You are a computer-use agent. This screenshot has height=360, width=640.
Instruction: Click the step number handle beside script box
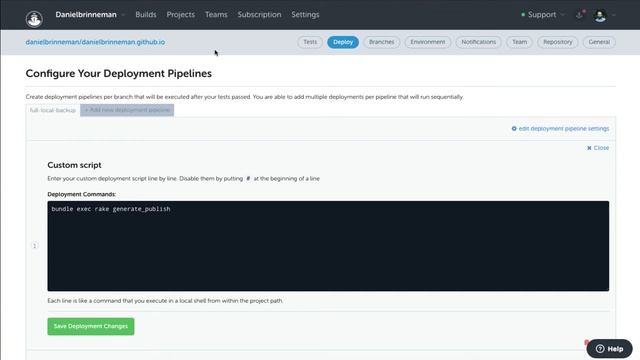click(x=35, y=246)
